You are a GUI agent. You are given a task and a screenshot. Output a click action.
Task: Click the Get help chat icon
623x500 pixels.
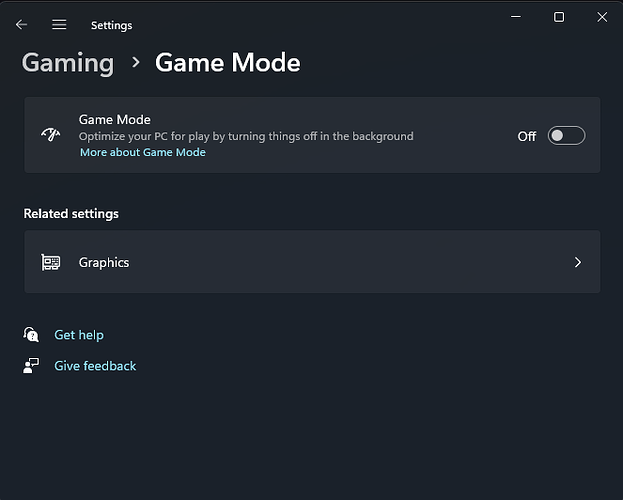(x=31, y=335)
